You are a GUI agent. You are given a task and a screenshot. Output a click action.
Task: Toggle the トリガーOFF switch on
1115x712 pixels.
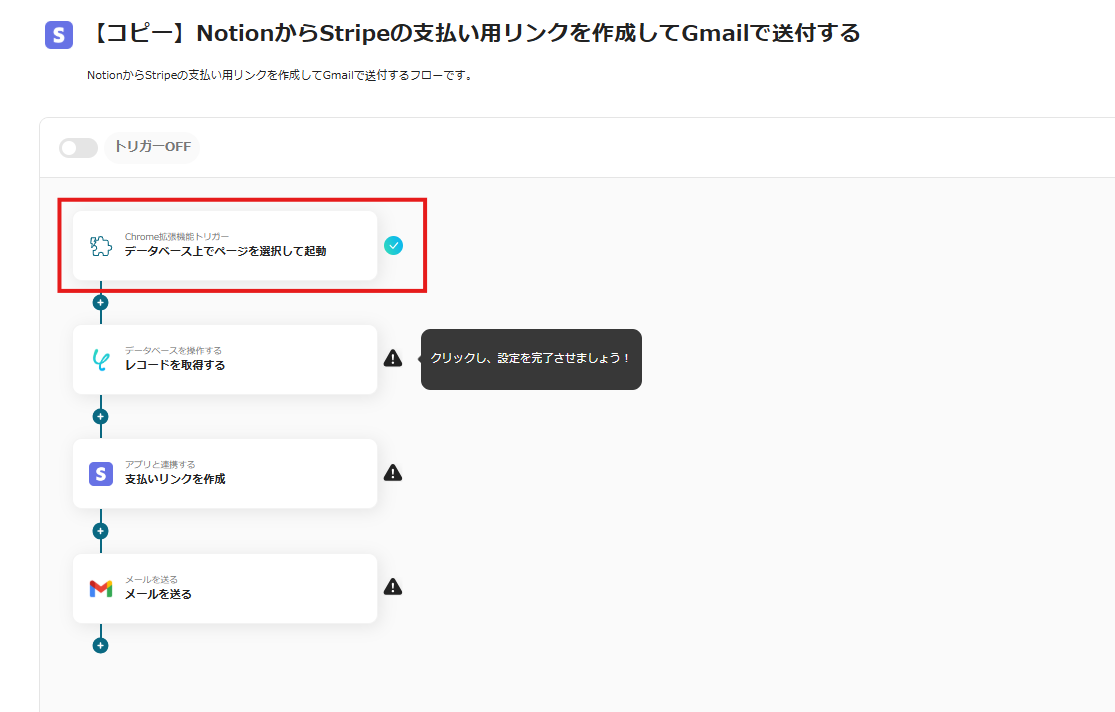click(x=78, y=147)
